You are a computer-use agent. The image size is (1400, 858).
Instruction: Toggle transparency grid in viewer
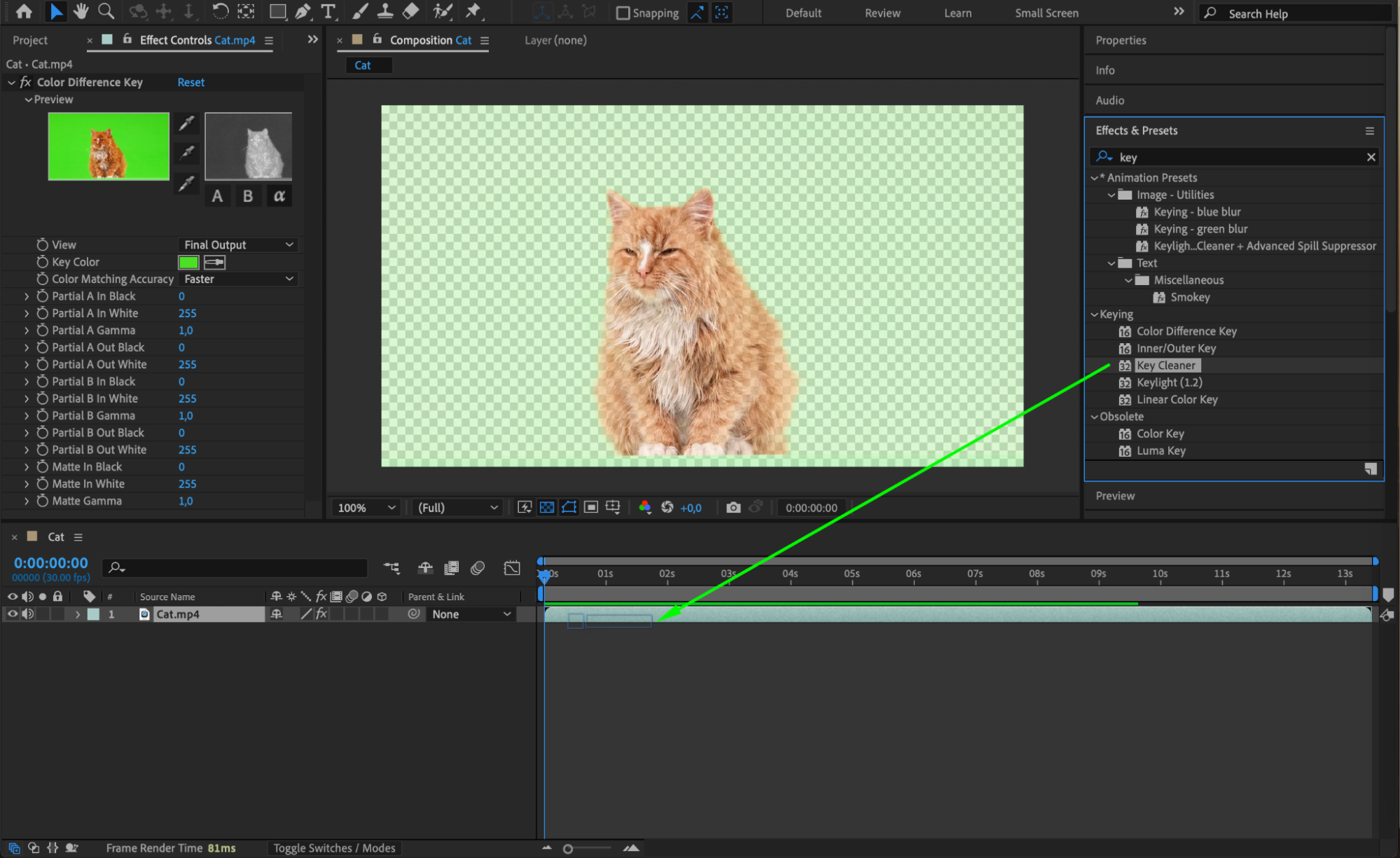point(547,507)
